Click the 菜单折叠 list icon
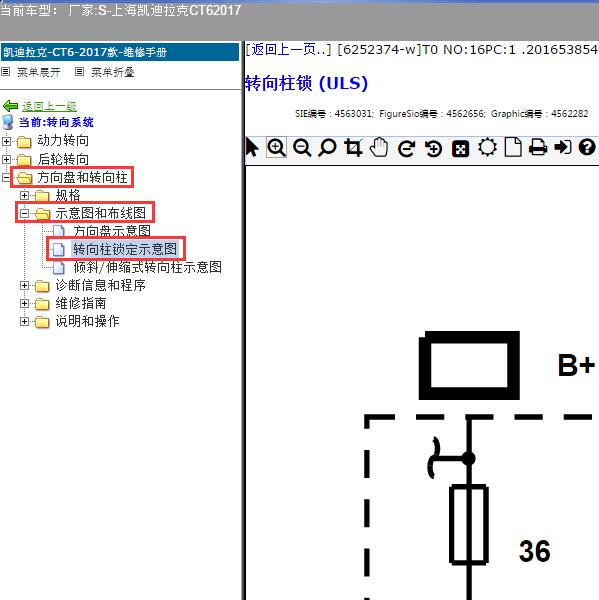The image size is (599, 600). (79, 72)
